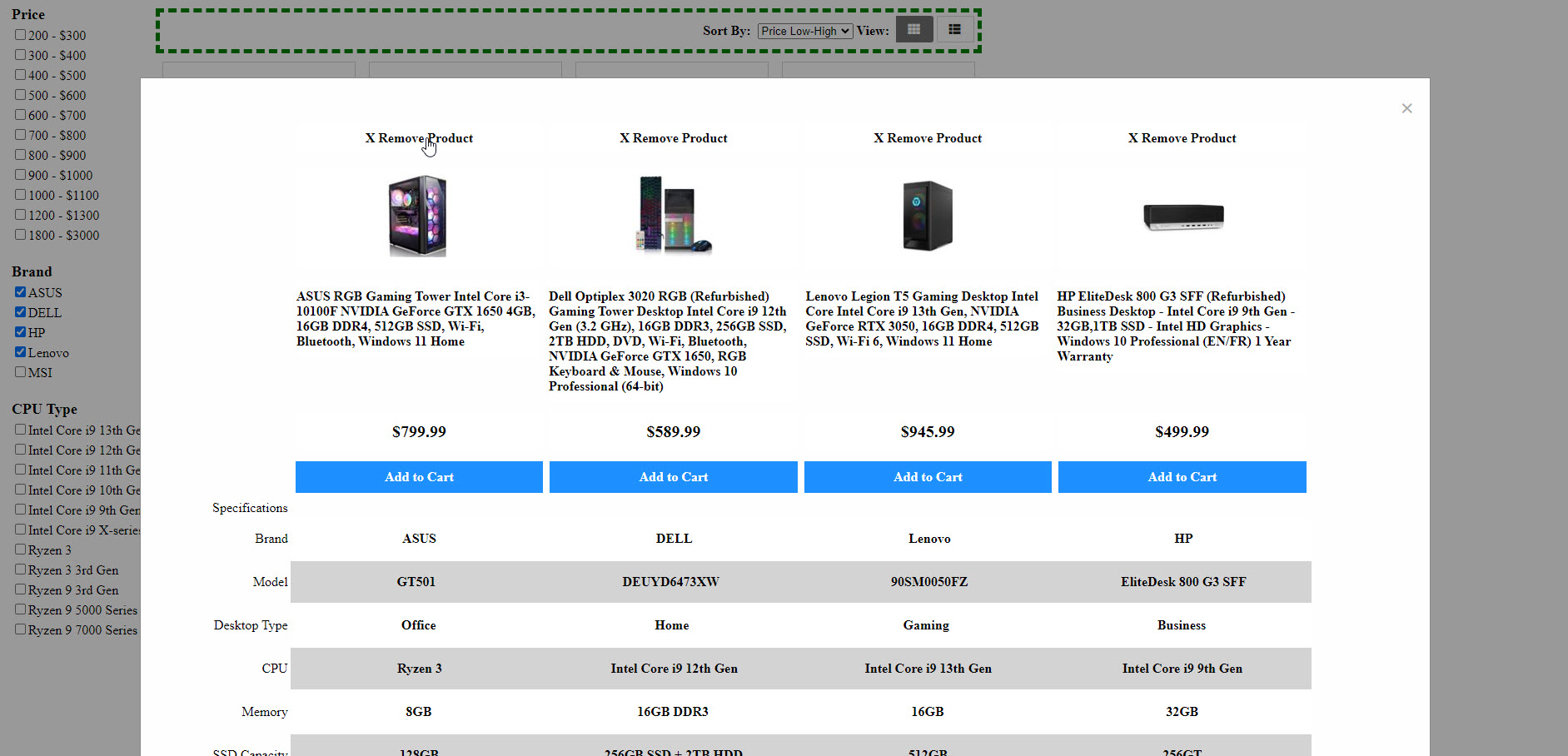The height and width of the screenshot is (756, 1568).
Task: Uncheck the ASUS brand filter
Action: coord(21,292)
